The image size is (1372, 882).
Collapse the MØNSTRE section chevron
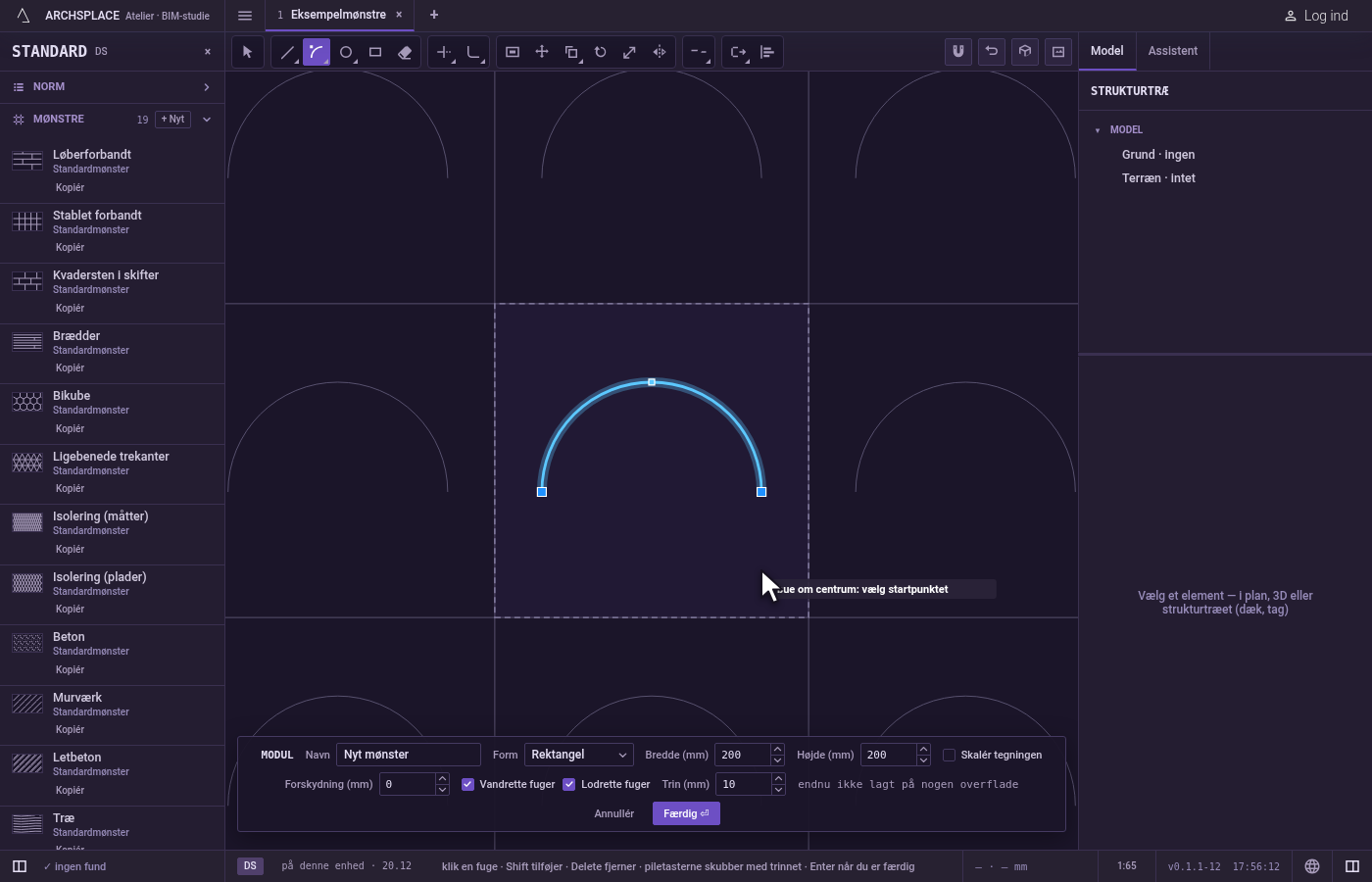(207, 120)
